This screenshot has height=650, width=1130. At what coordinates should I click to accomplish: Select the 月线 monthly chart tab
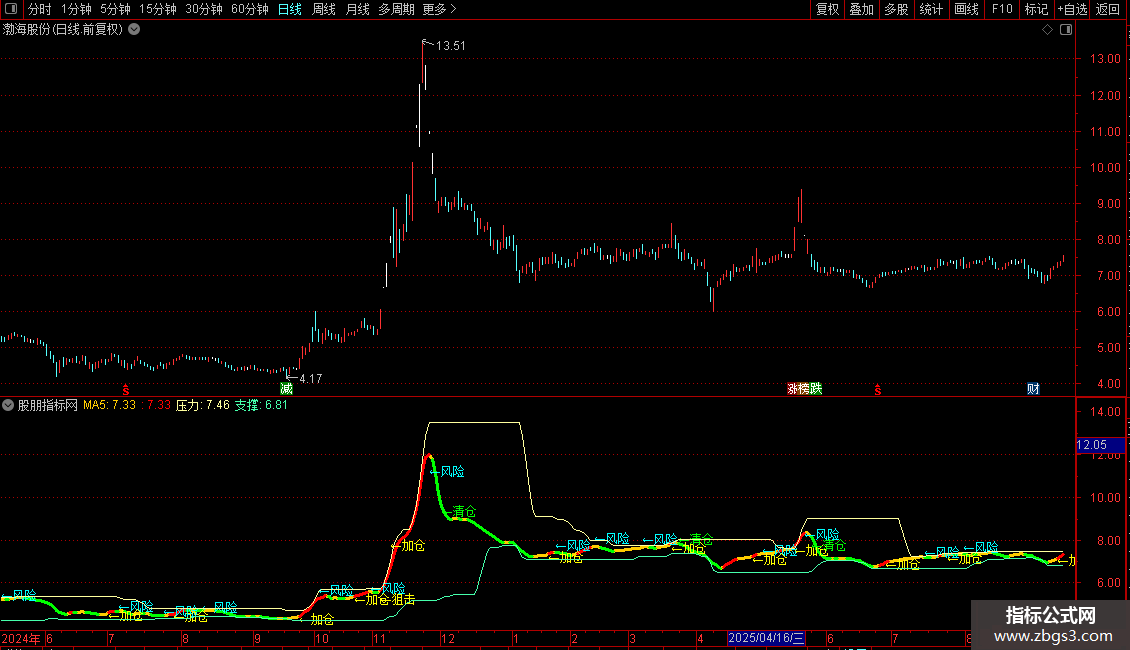point(357,9)
